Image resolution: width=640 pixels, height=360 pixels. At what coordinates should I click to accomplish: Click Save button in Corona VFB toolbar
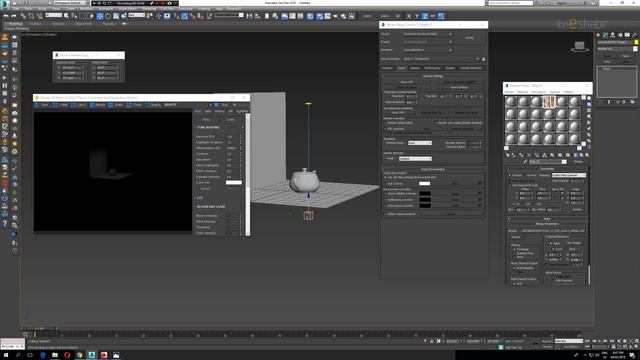tap(42, 105)
